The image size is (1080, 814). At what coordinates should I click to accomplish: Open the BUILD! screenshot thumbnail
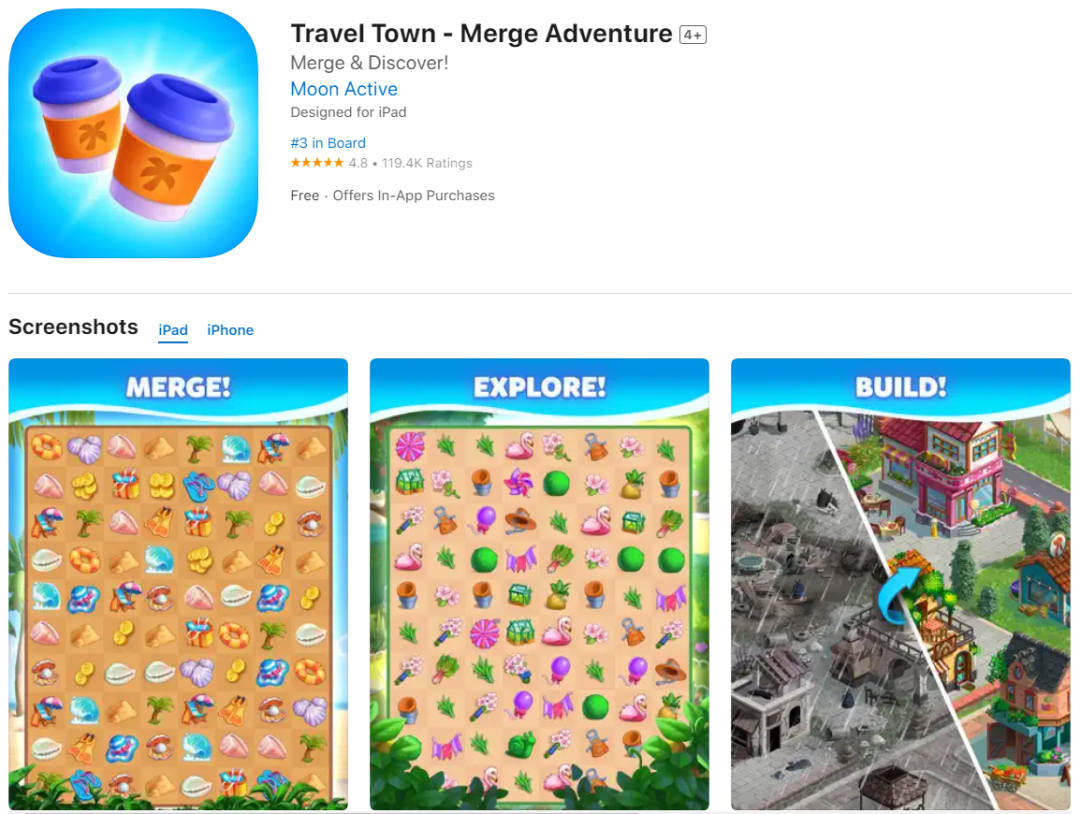tap(901, 584)
